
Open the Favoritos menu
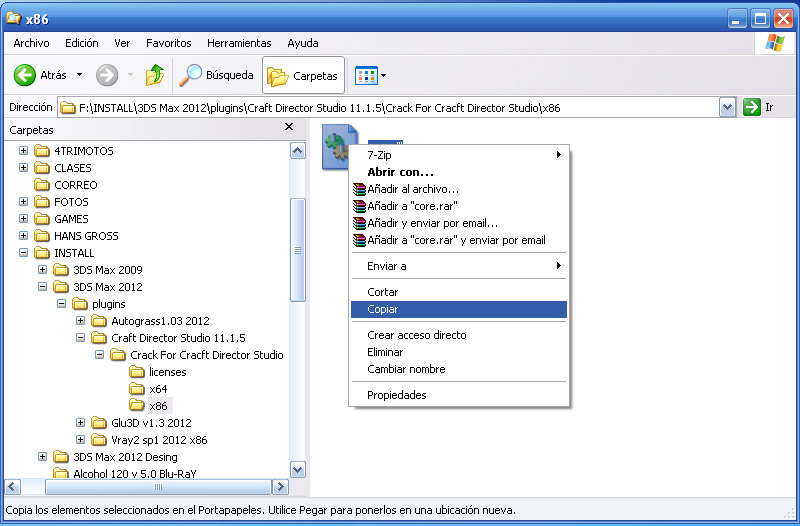coord(168,43)
